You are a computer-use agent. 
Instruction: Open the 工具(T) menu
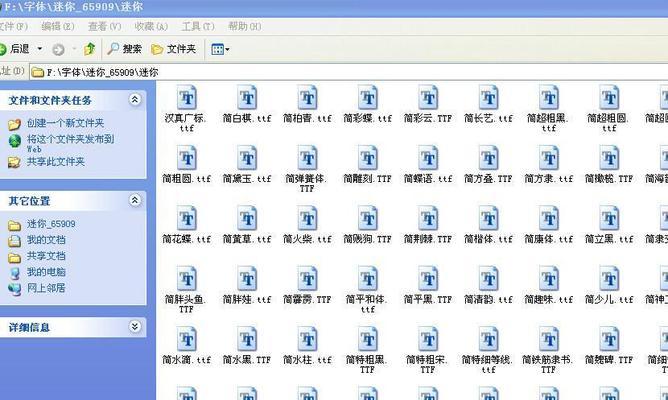click(198, 26)
